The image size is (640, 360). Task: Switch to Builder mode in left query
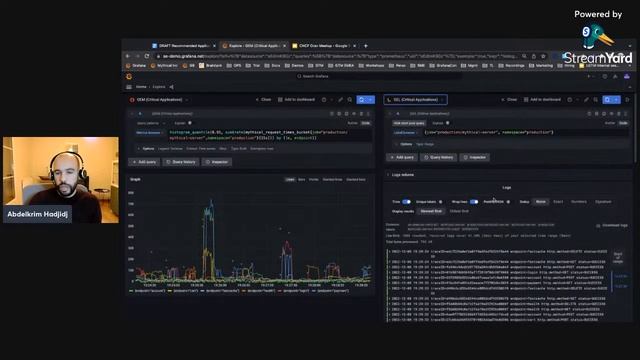(x=352, y=123)
